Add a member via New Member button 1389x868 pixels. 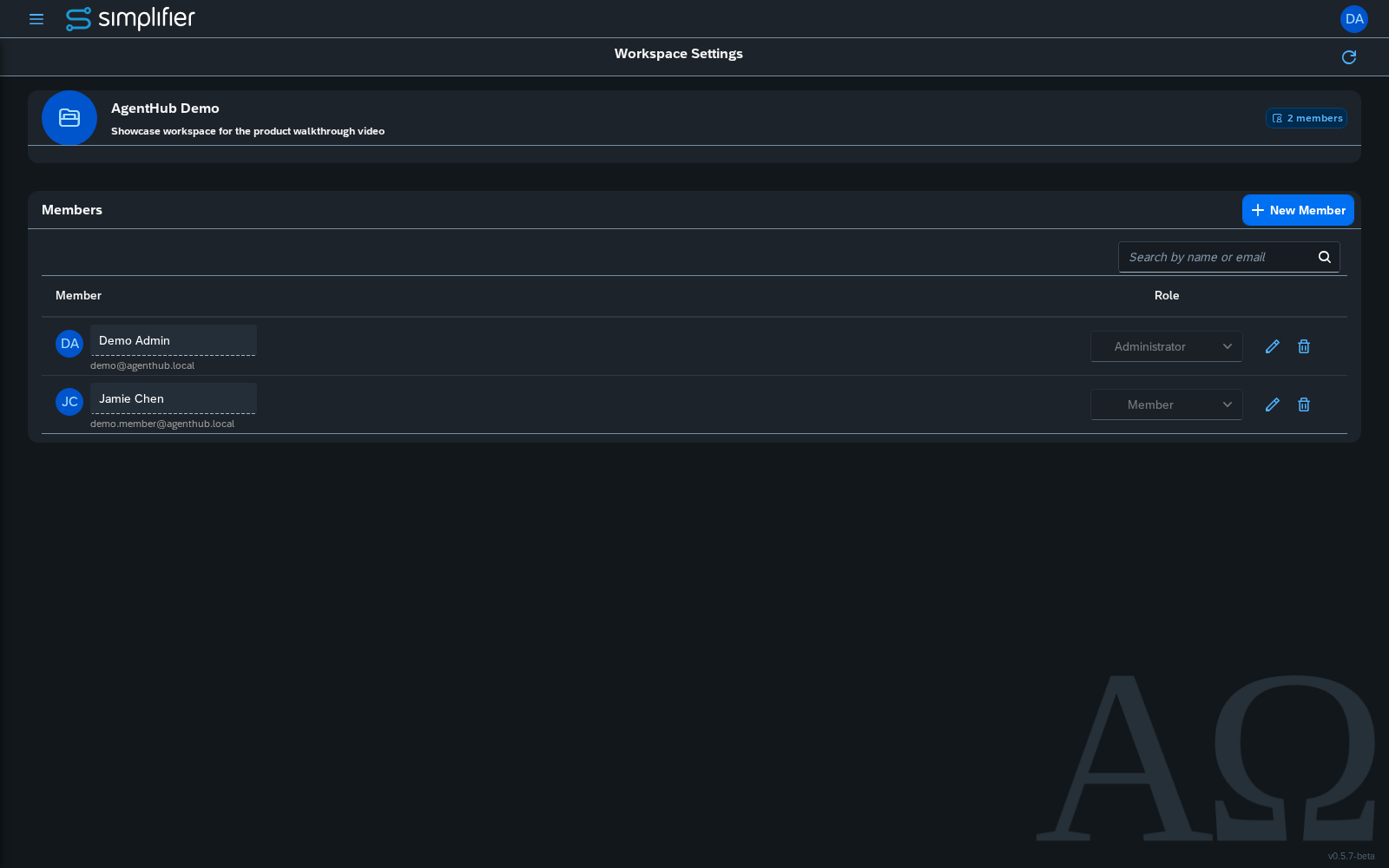coord(1298,210)
